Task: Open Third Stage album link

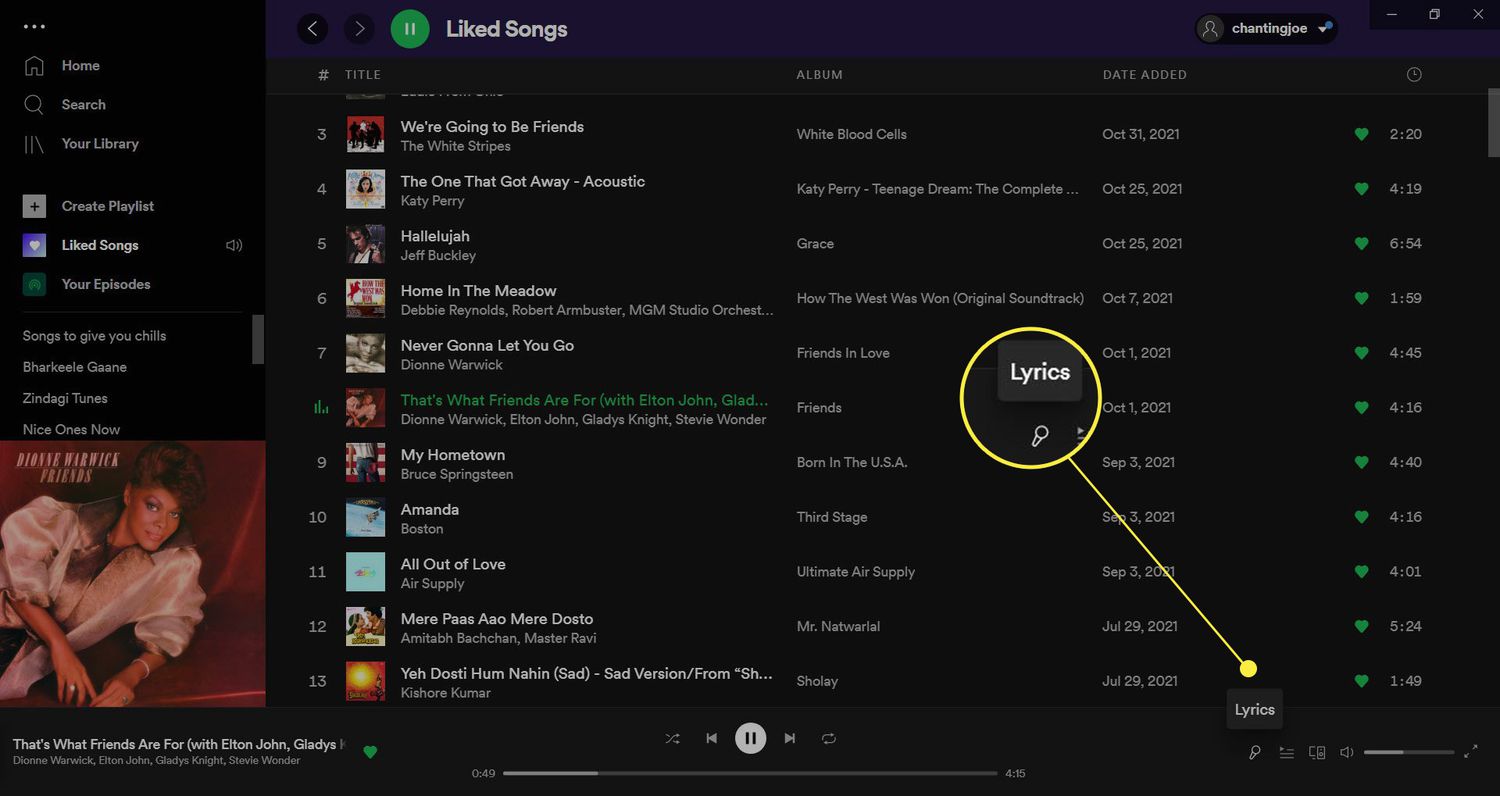Action: pyautogui.click(x=832, y=517)
